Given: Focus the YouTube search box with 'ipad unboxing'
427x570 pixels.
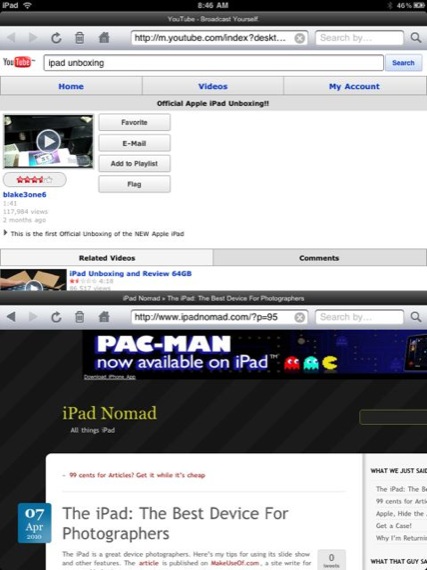Looking at the screenshot, I should [x=214, y=63].
